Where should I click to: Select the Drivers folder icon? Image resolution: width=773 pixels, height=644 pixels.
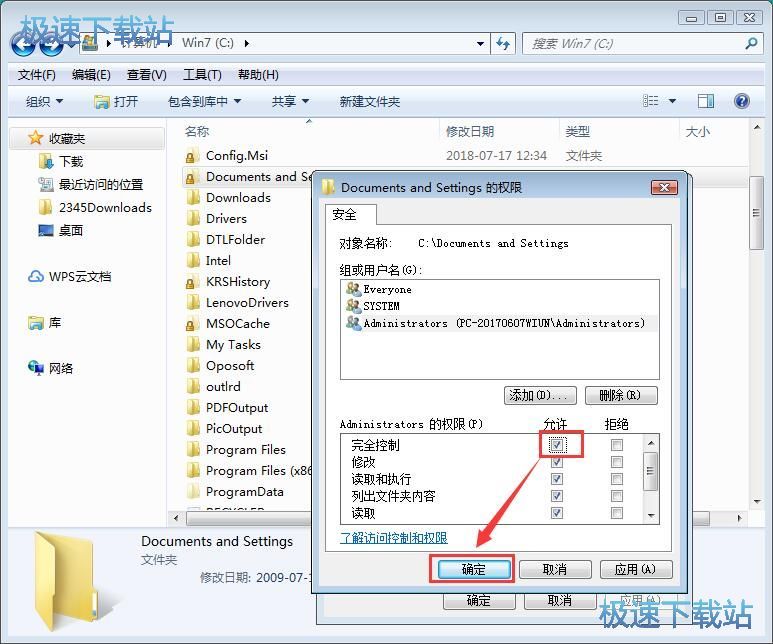coord(193,218)
